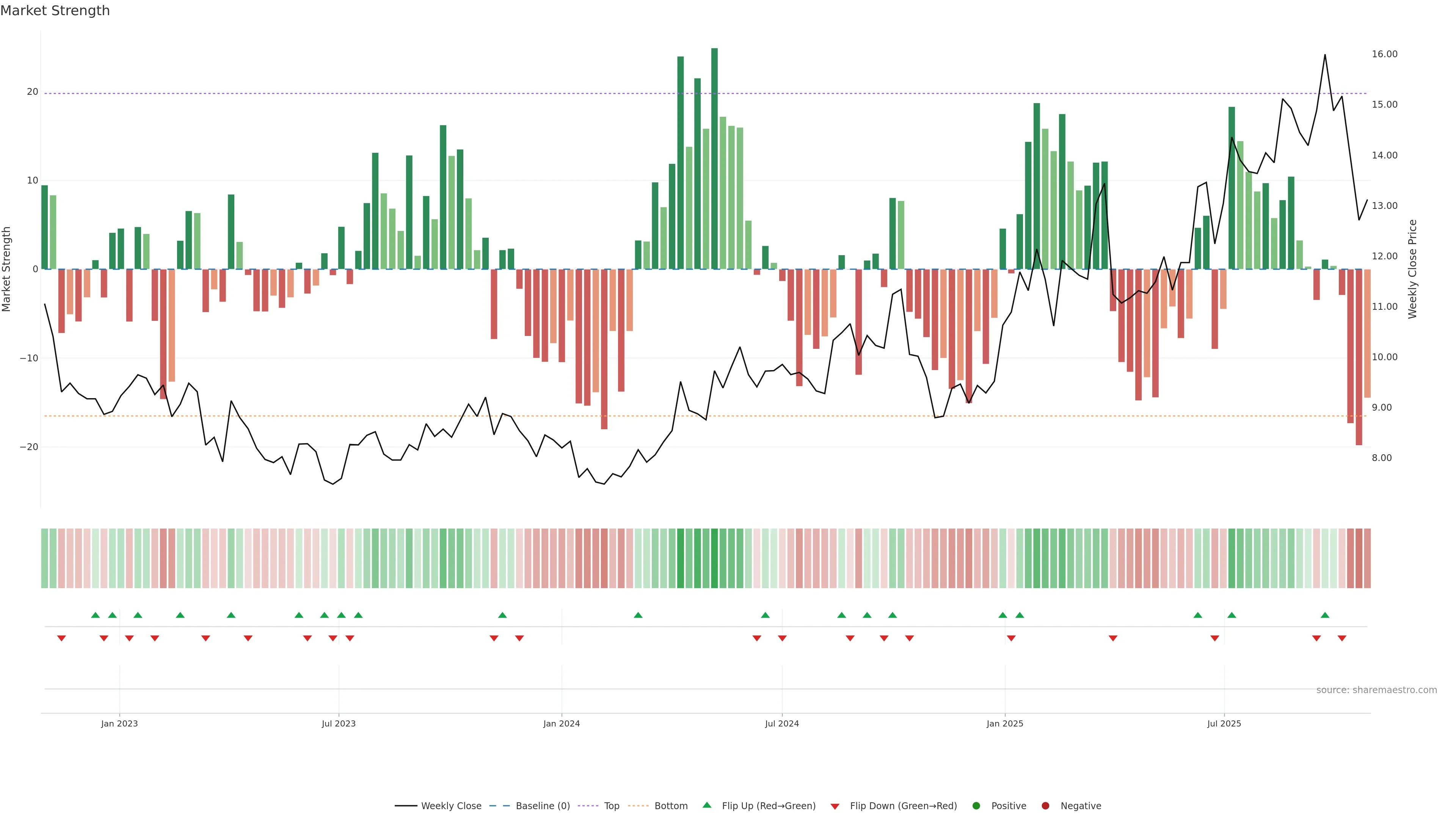The height and width of the screenshot is (819, 1456).
Task: Click the Jul 2025 x-axis label
Action: [x=1224, y=723]
